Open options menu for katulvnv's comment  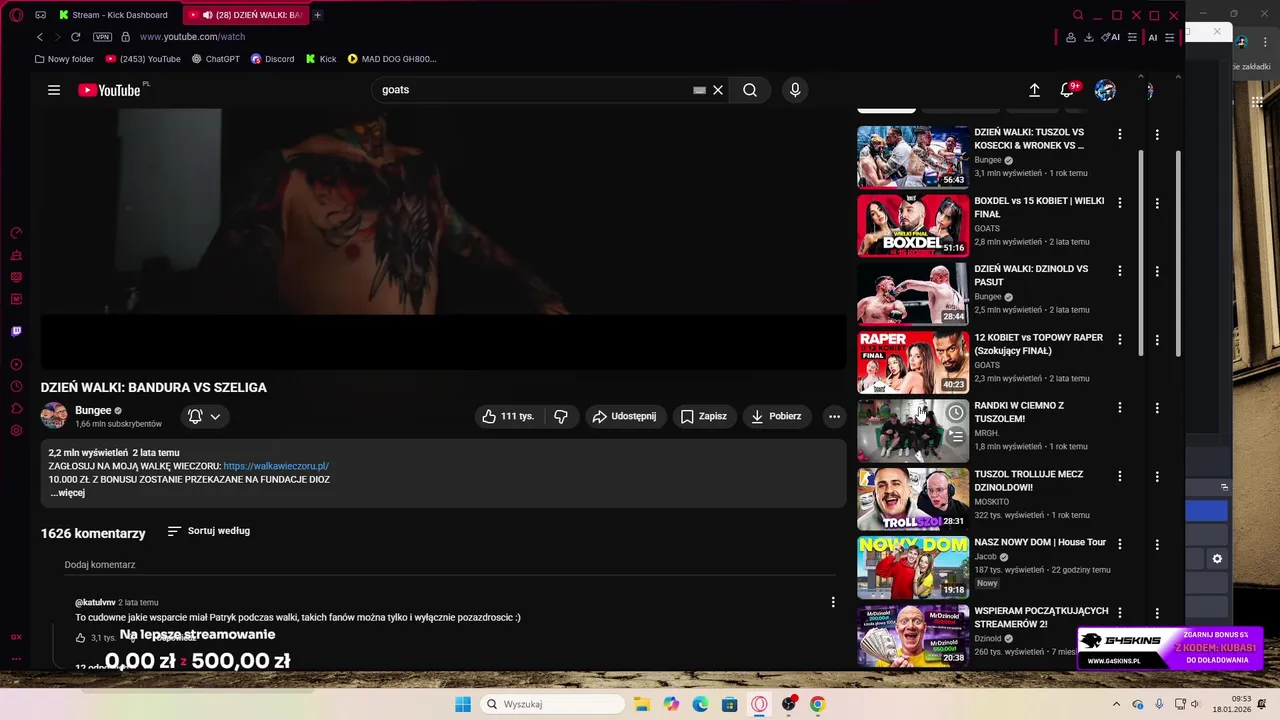tap(833, 602)
